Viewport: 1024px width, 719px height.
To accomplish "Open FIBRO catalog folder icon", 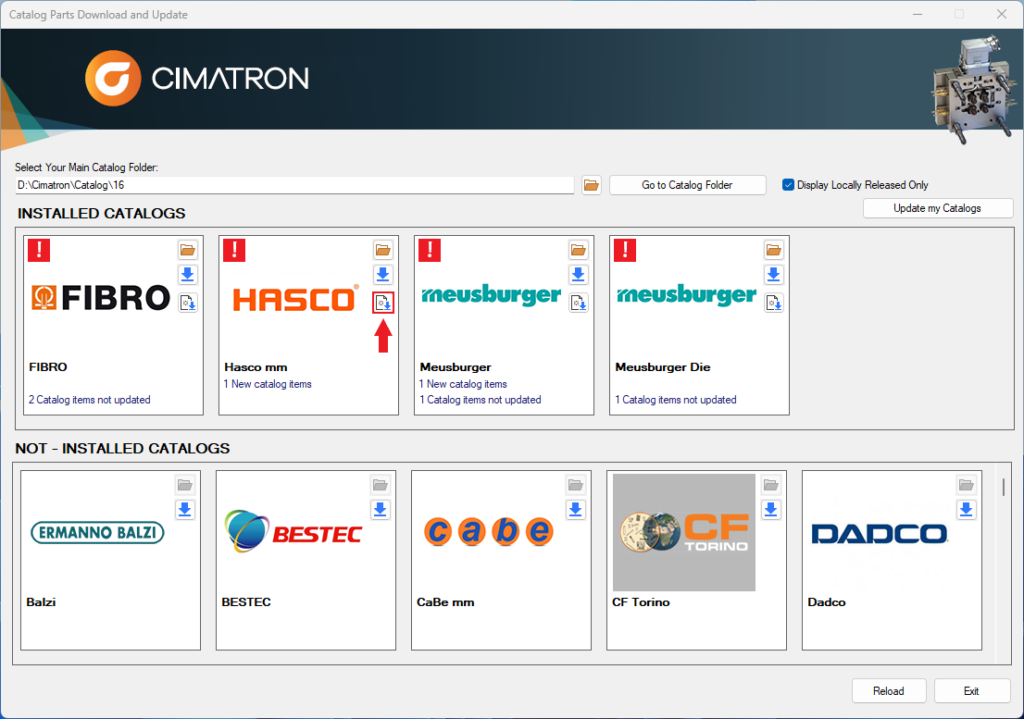I will [x=188, y=249].
